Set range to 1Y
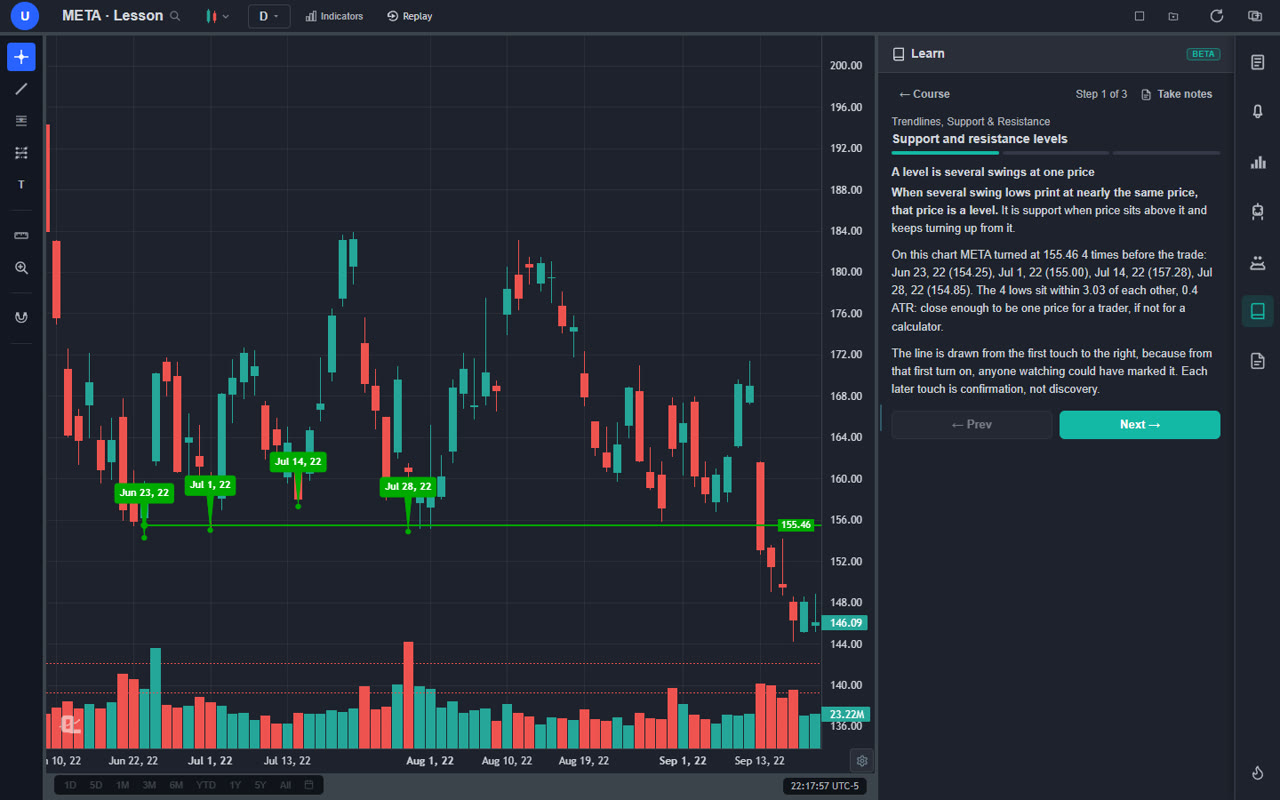Screen dimensions: 1280x800 235,785
